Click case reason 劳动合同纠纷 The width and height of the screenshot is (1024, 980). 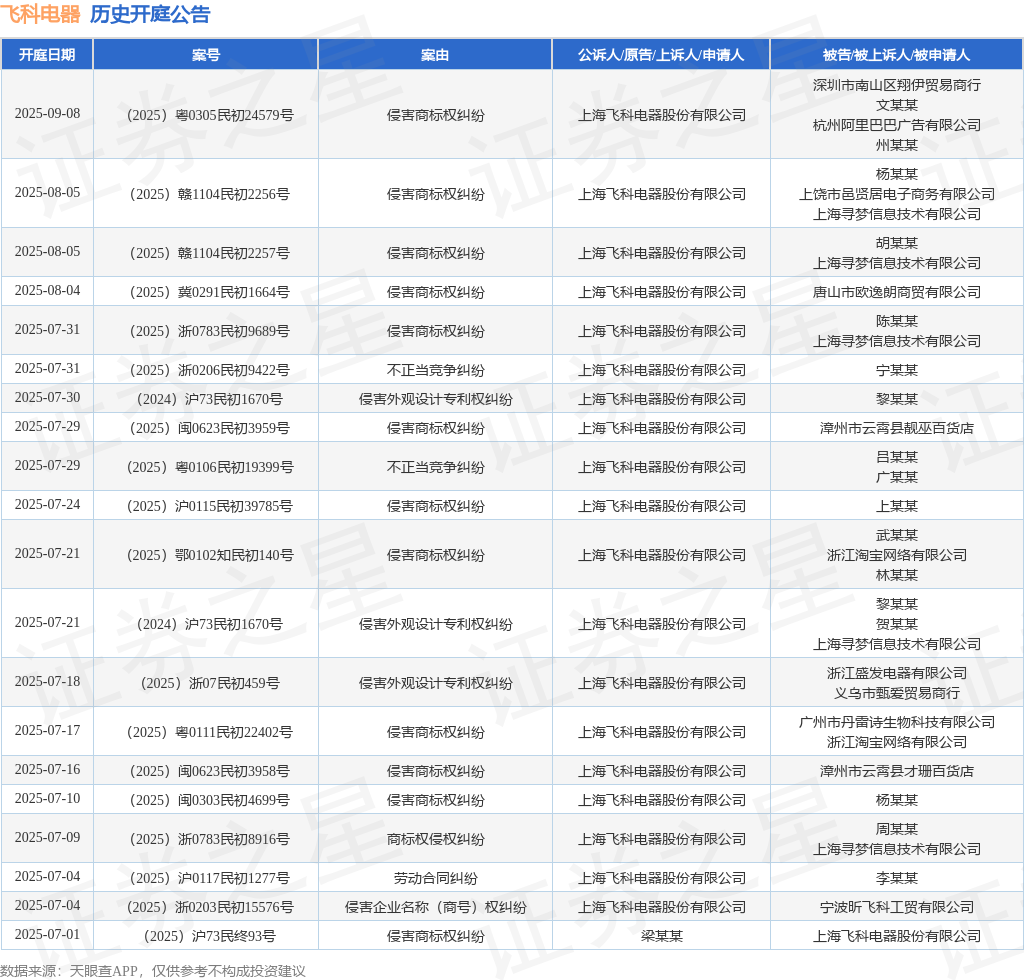[436, 879]
